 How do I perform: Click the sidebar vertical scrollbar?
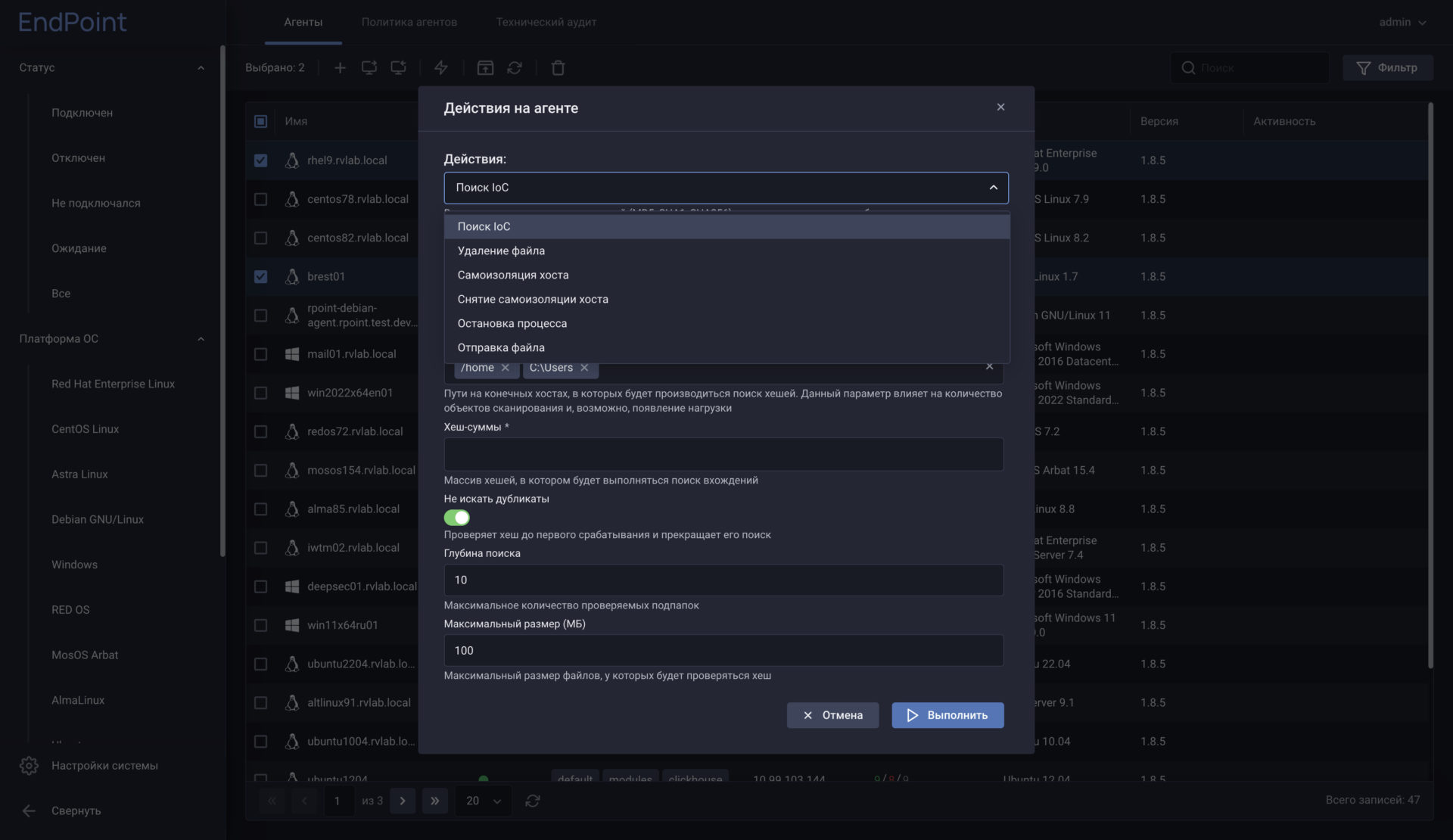222,301
